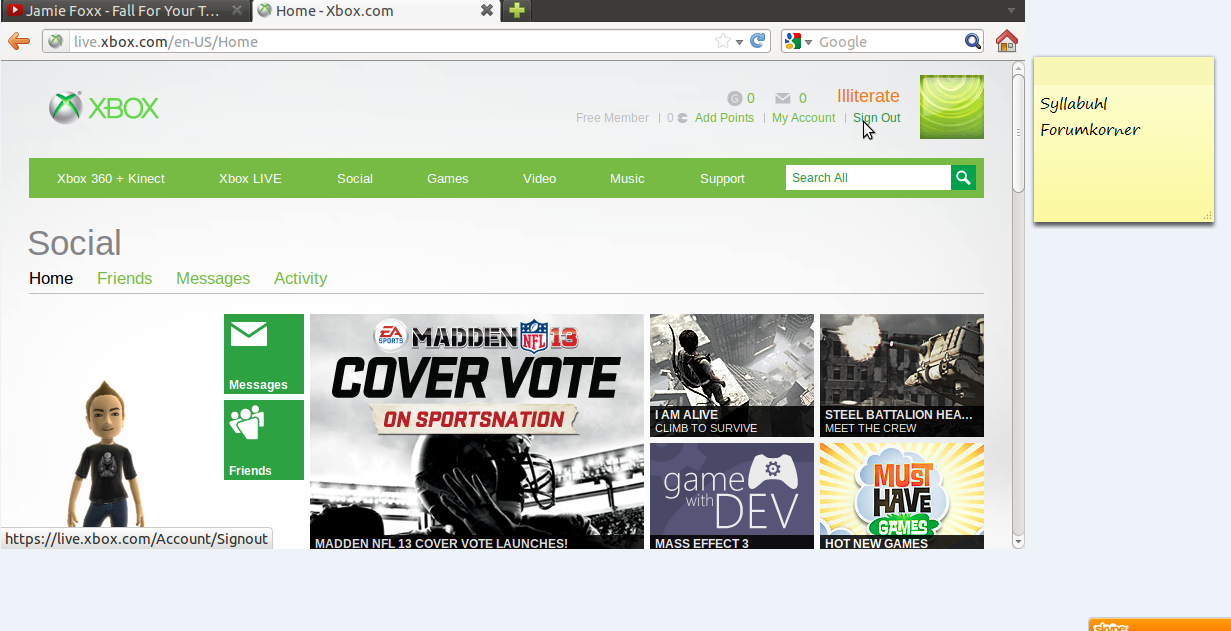1231x631 pixels.
Task: Open the green Friends tile
Action: tap(264, 440)
